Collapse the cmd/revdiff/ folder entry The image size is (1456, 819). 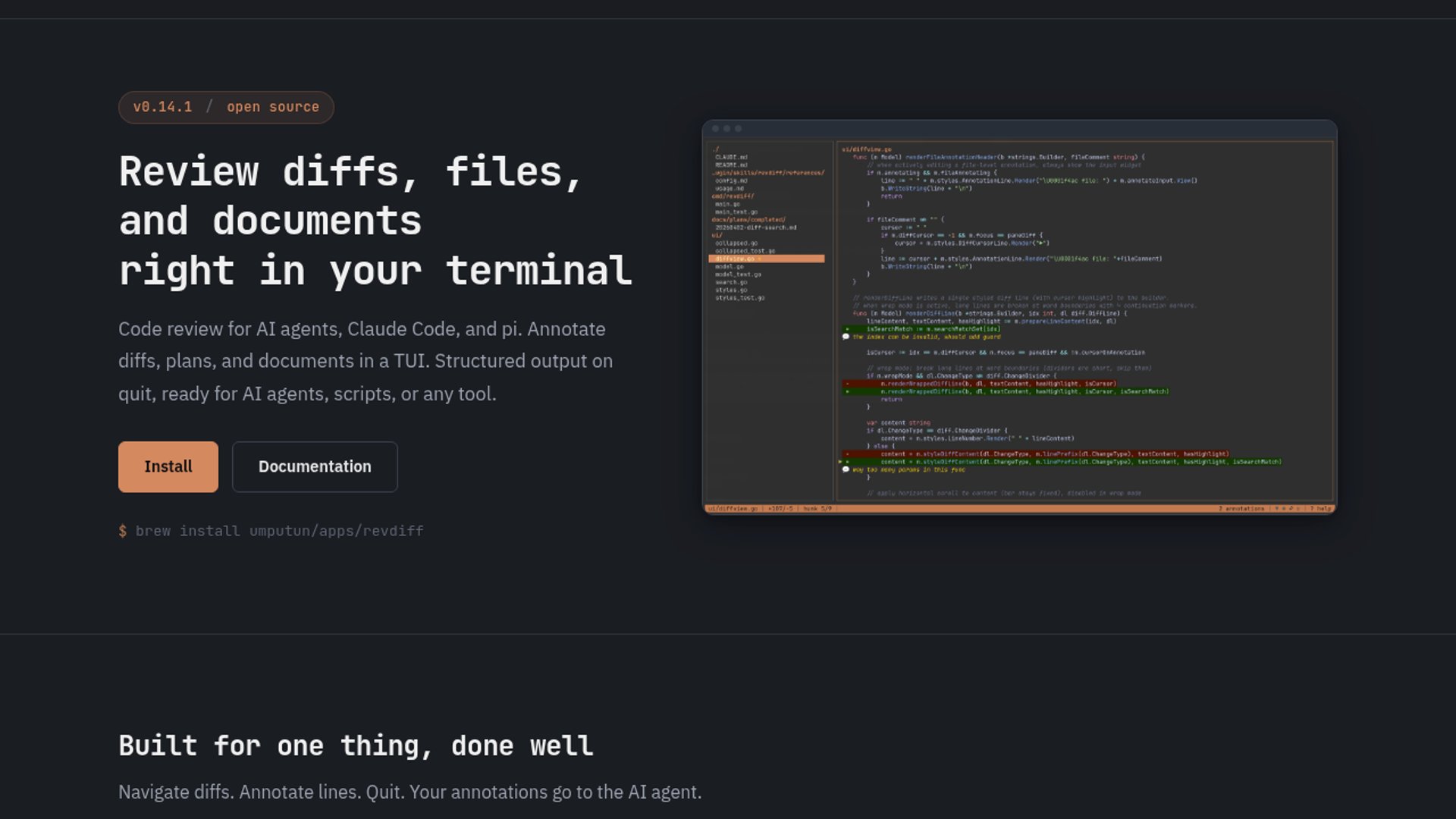[733, 196]
